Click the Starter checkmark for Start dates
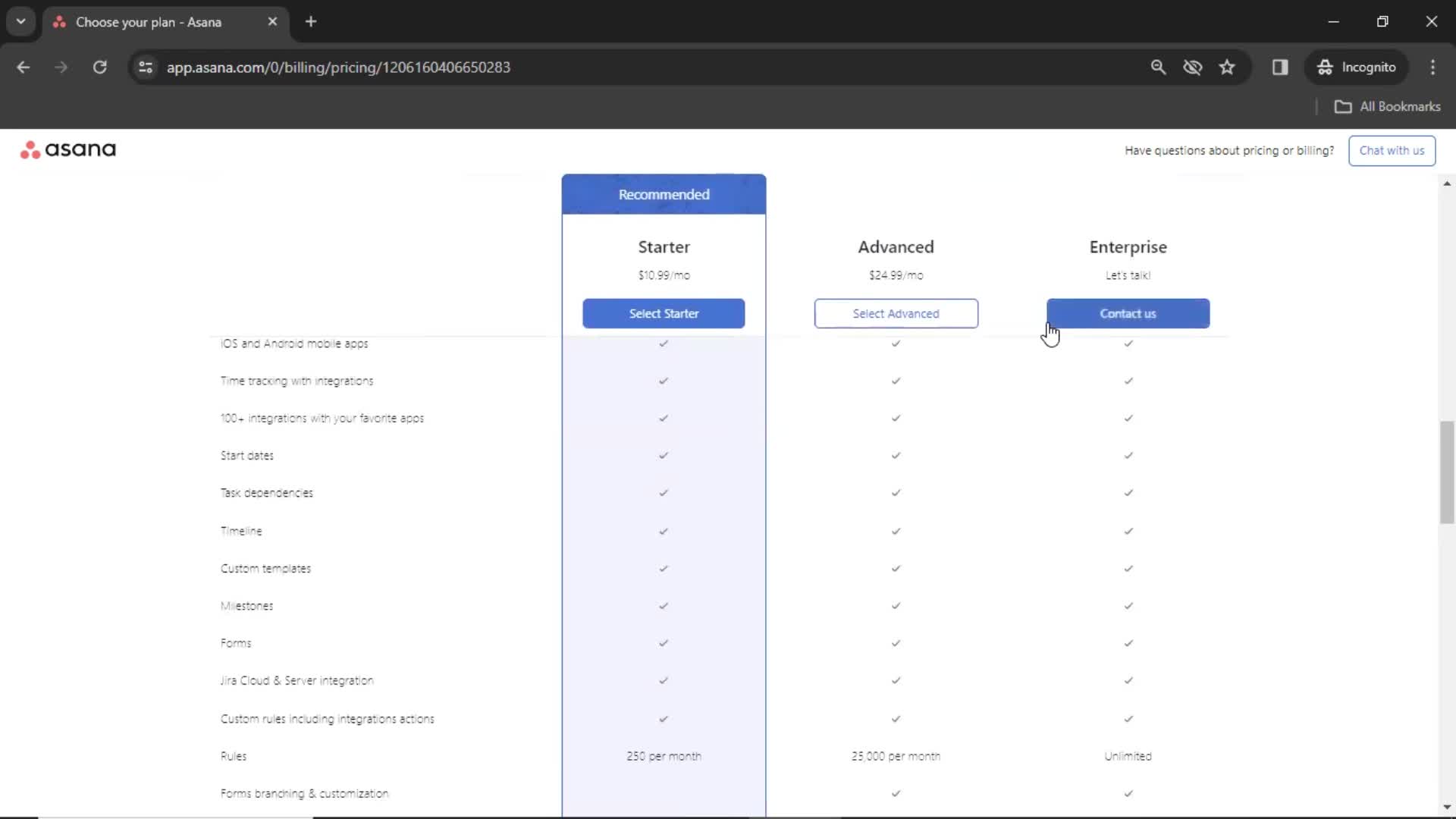The width and height of the screenshot is (1456, 819). coord(664,456)
